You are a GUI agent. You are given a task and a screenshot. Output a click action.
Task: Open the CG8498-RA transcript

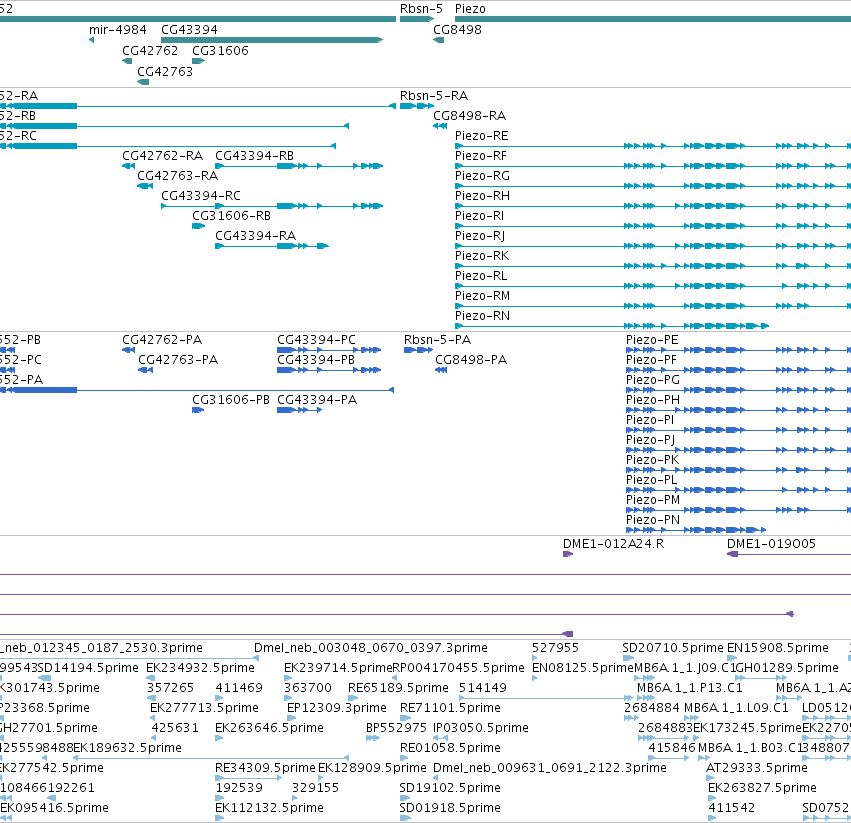469,116
